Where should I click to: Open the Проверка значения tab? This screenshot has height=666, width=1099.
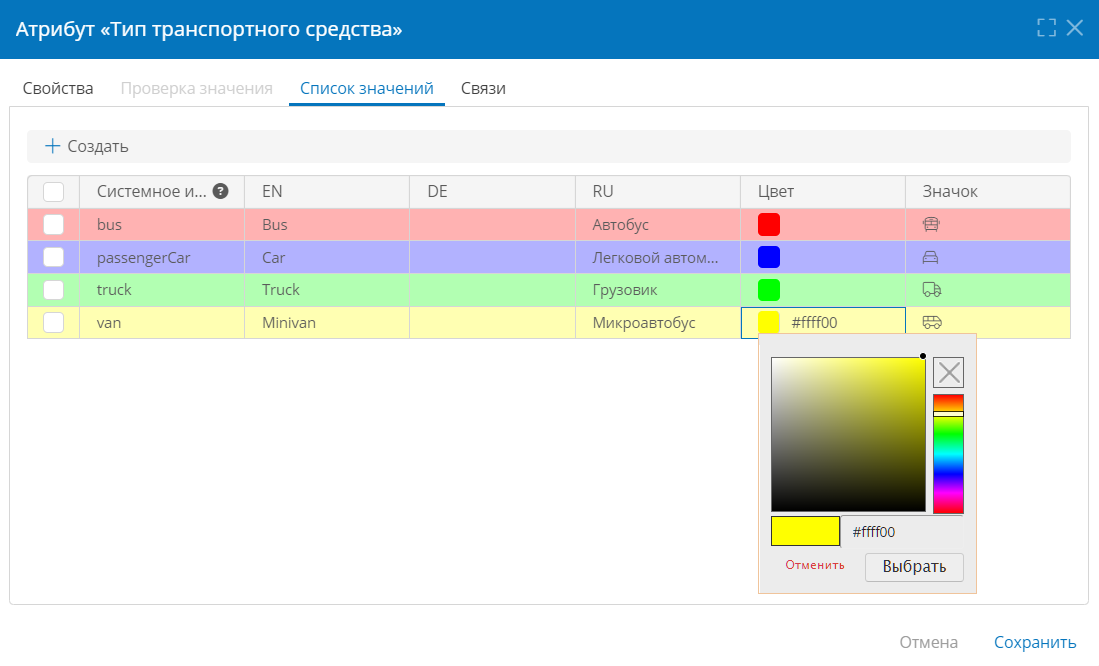(196, 88)
